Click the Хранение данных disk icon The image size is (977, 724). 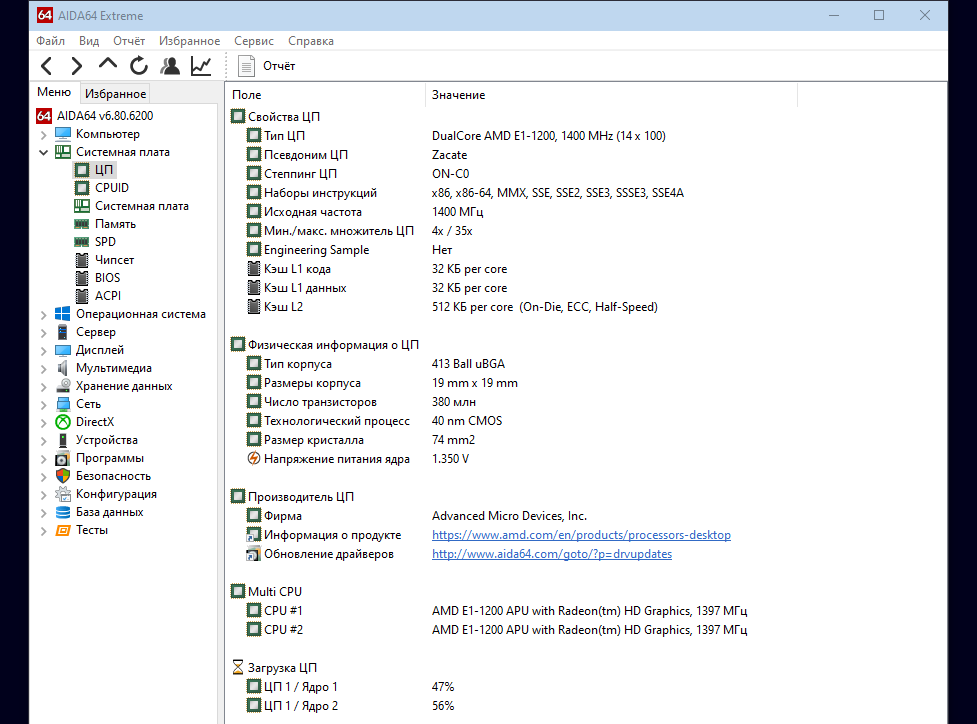click(63, 386)
